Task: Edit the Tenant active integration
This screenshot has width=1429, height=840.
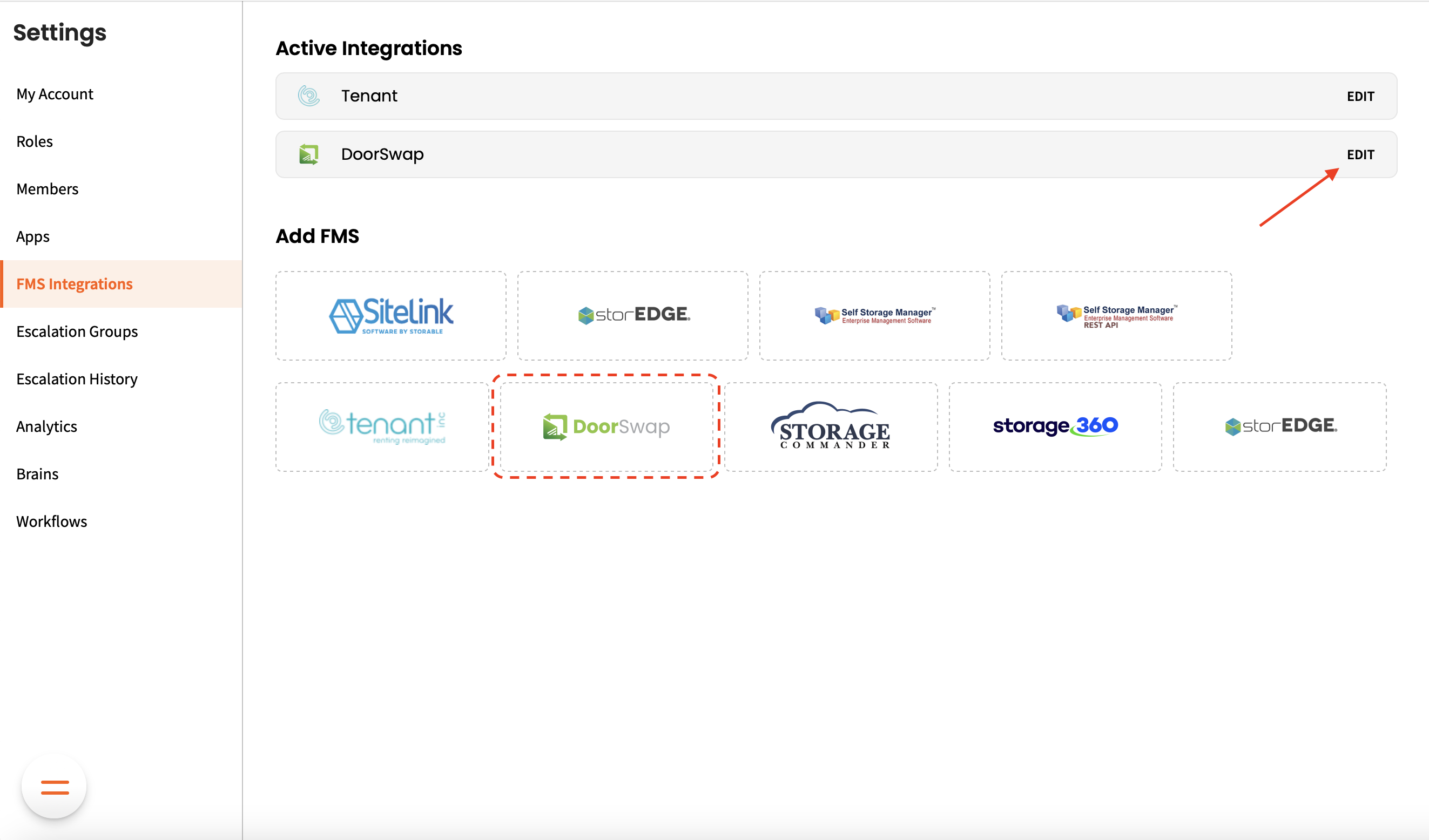Action: (x=1360, y=96)
